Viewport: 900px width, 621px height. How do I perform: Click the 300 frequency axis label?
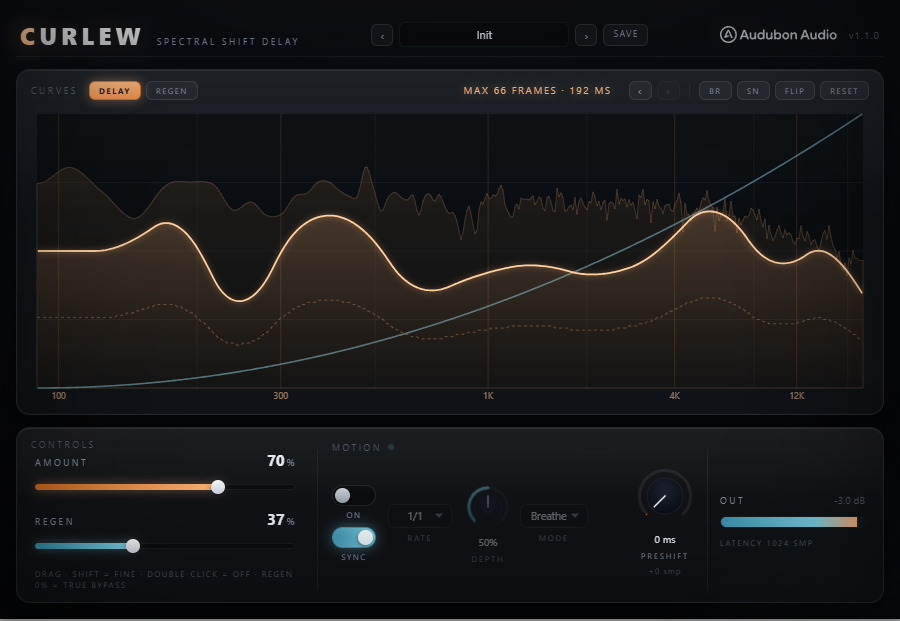(281, 395)
